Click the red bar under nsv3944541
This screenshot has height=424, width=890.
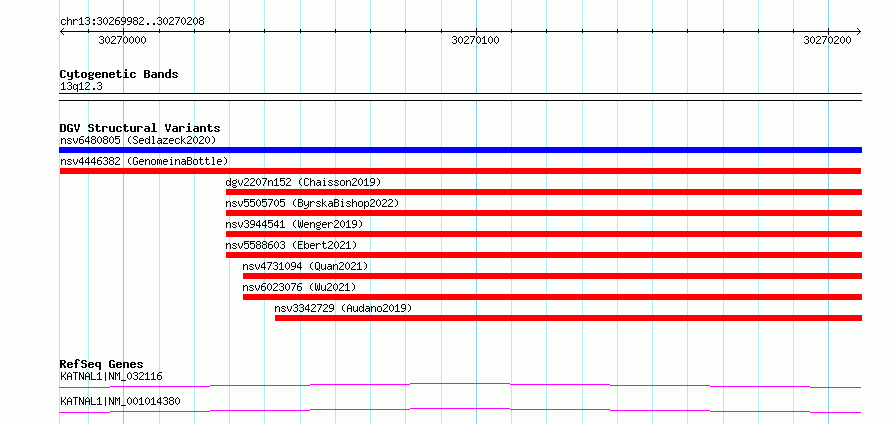544,234
